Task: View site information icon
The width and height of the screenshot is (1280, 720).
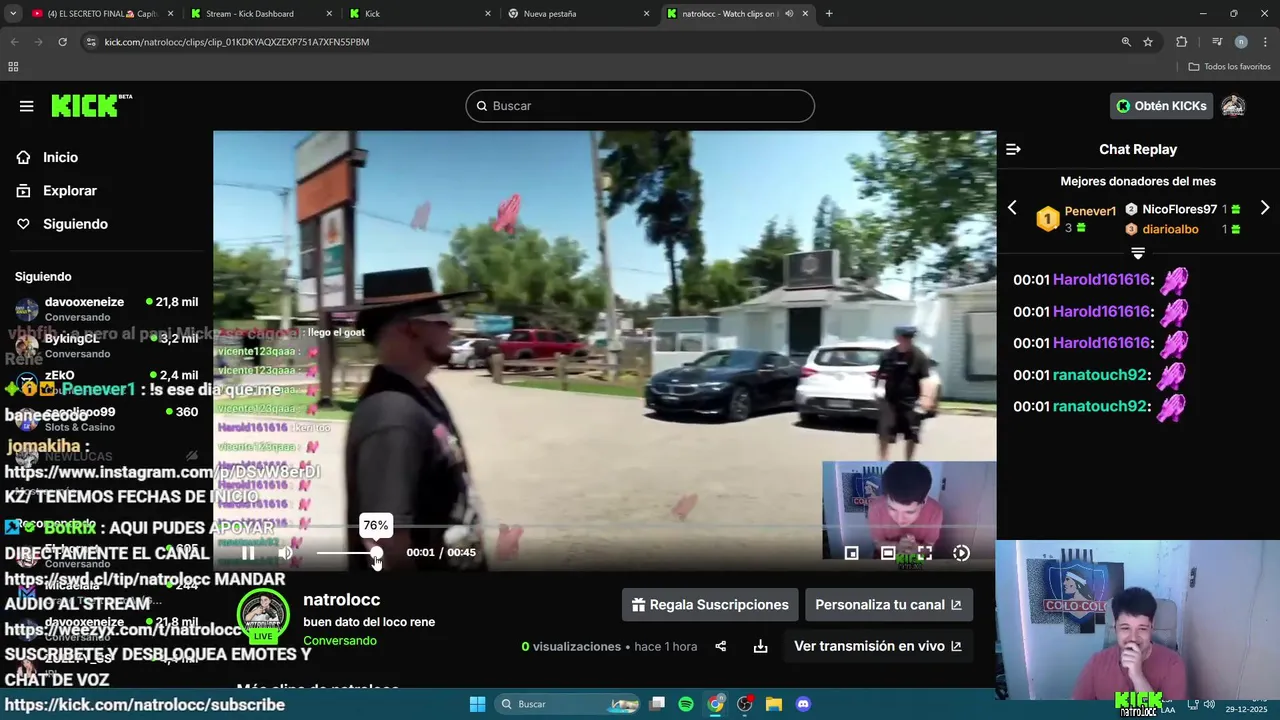Action: tap(91, 42)
